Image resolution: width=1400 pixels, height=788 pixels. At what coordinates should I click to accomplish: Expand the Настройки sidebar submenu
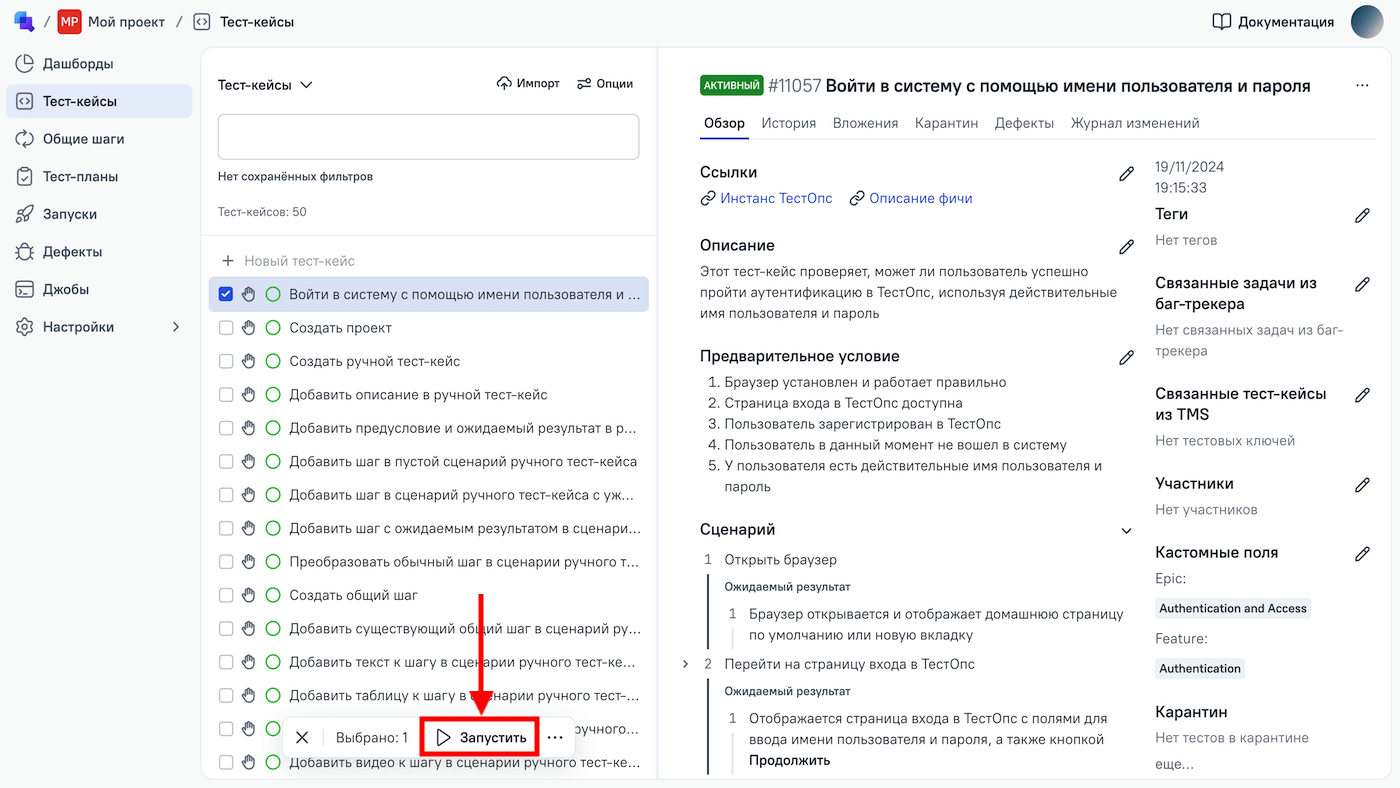click(176, 327)
